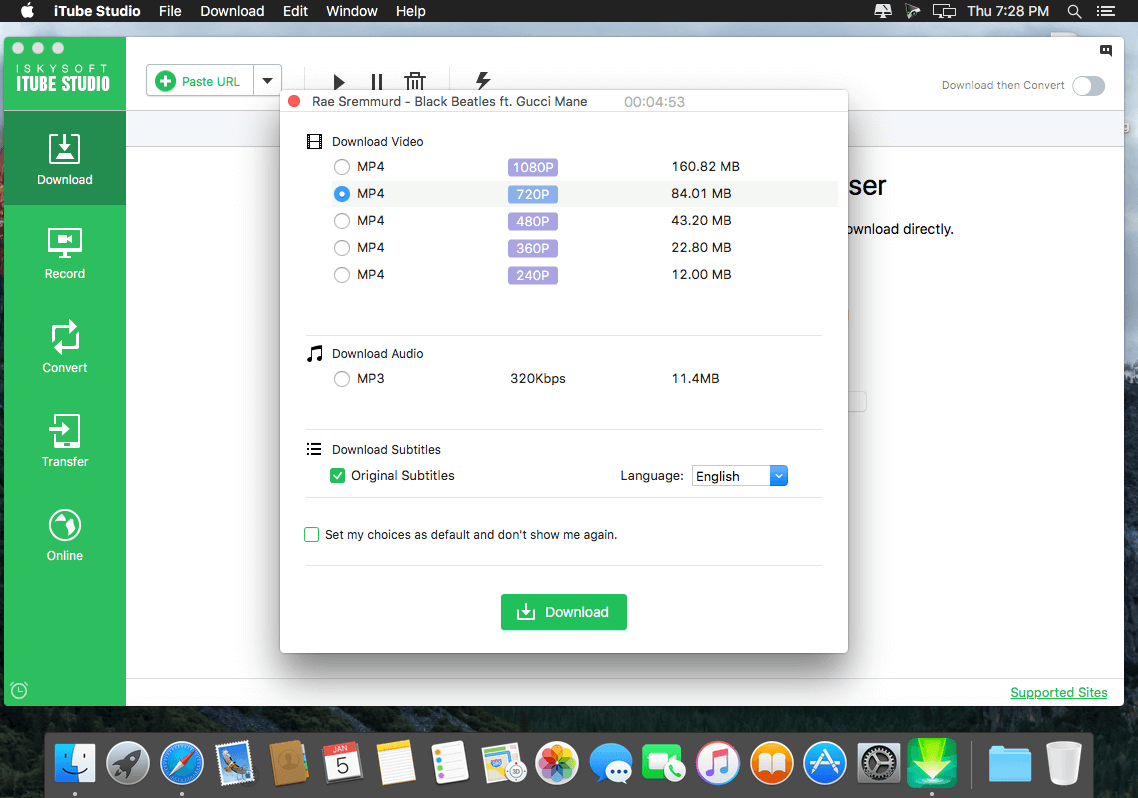Open the Supported Sites link
The height and width of the screenshot is (798, 1138).
coord(1058,693)
